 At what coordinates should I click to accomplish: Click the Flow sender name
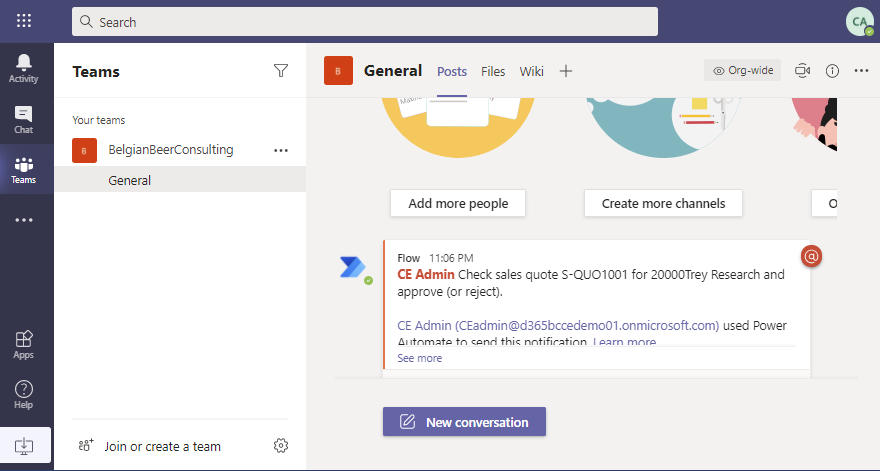point(409,258)
